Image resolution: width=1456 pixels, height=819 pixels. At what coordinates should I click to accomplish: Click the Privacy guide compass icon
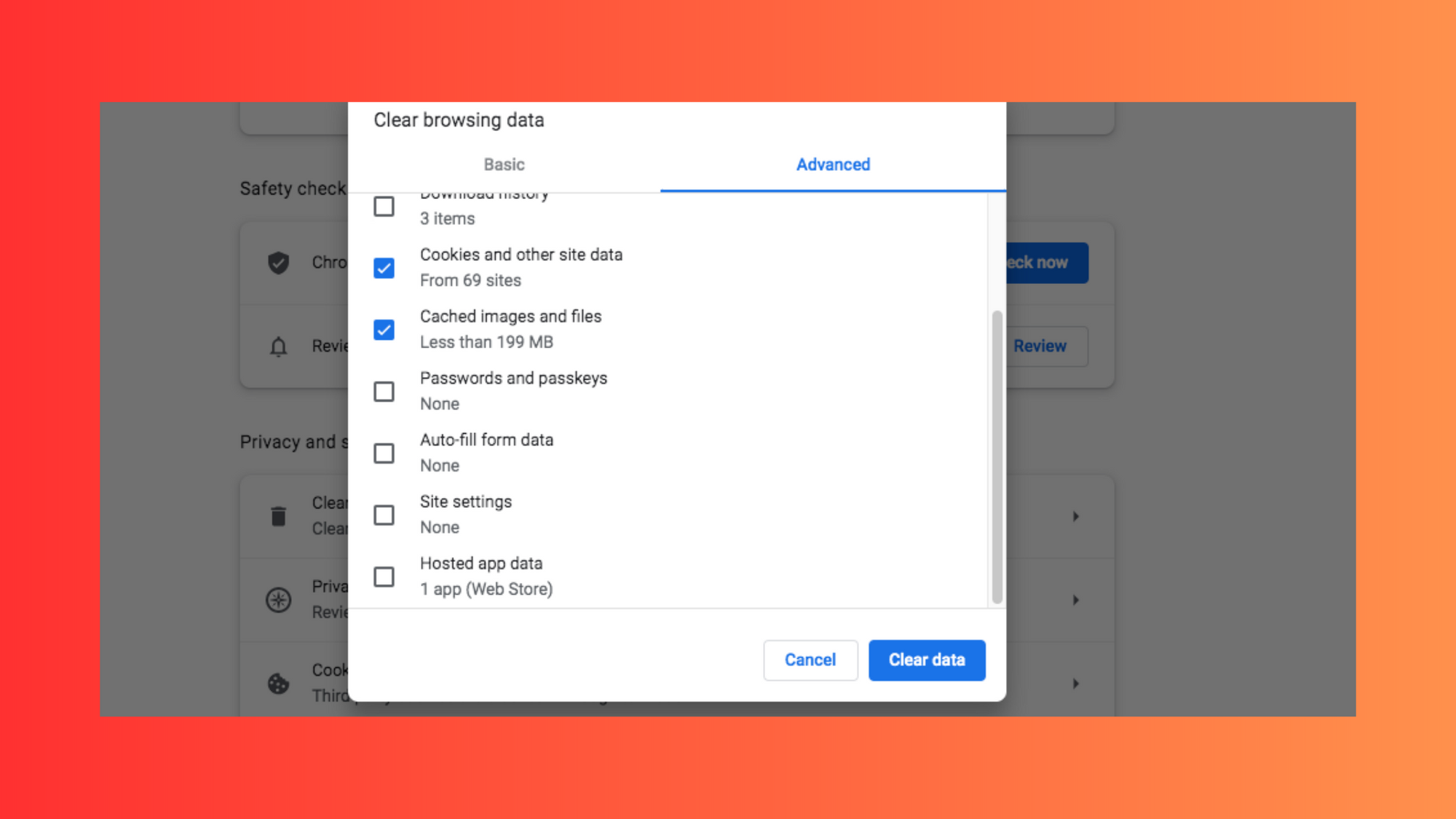pos(278,600)
